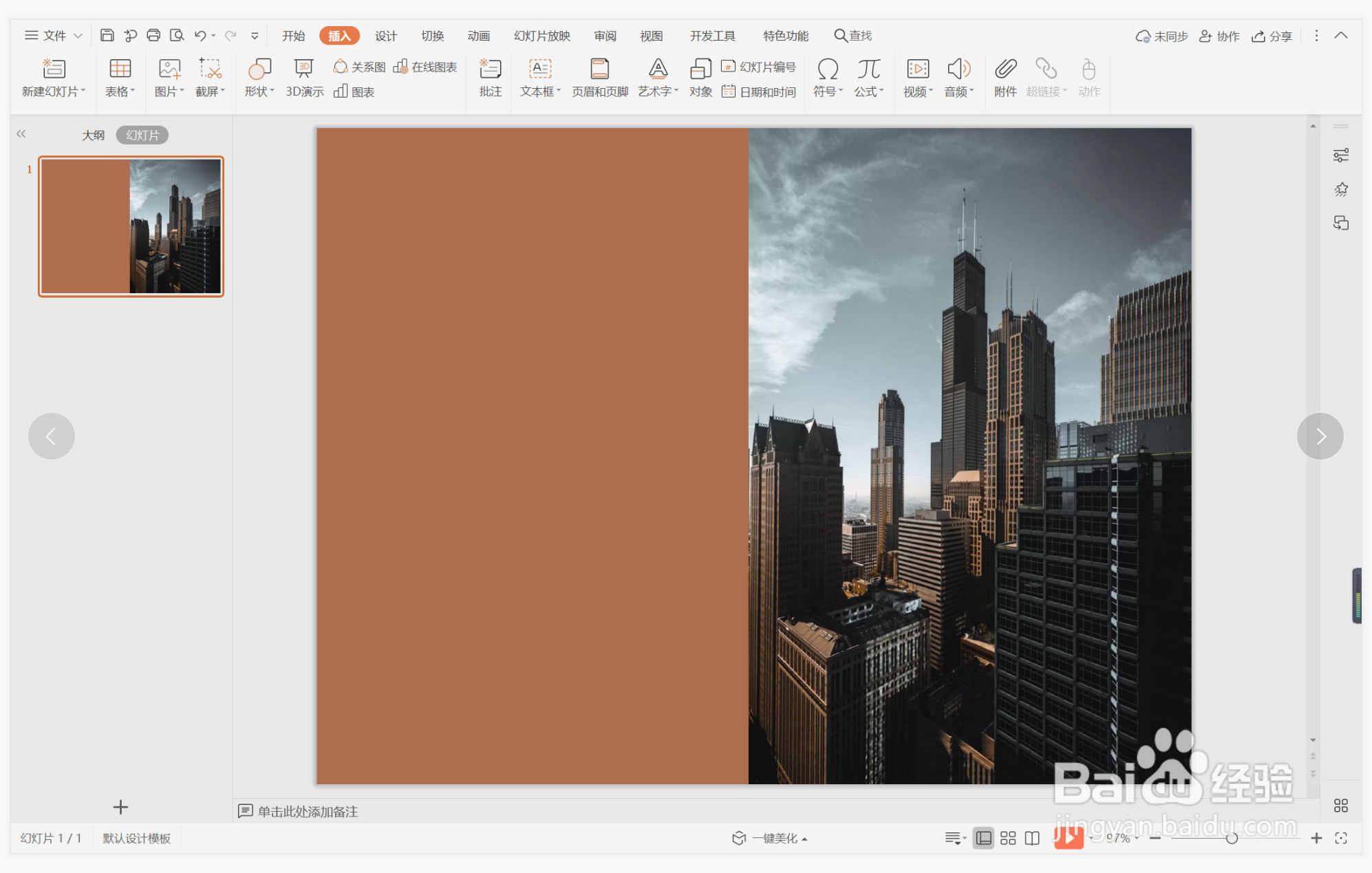Open the 3D演示 tool

pos(304,78)
